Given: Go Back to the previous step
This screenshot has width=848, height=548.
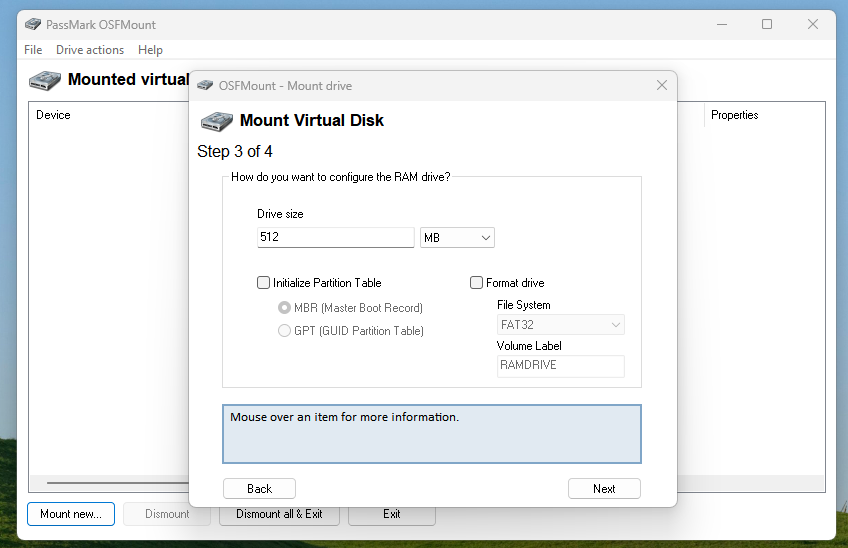Looking at the screenshot, I should pyautogui.click(x=259, y=489).
